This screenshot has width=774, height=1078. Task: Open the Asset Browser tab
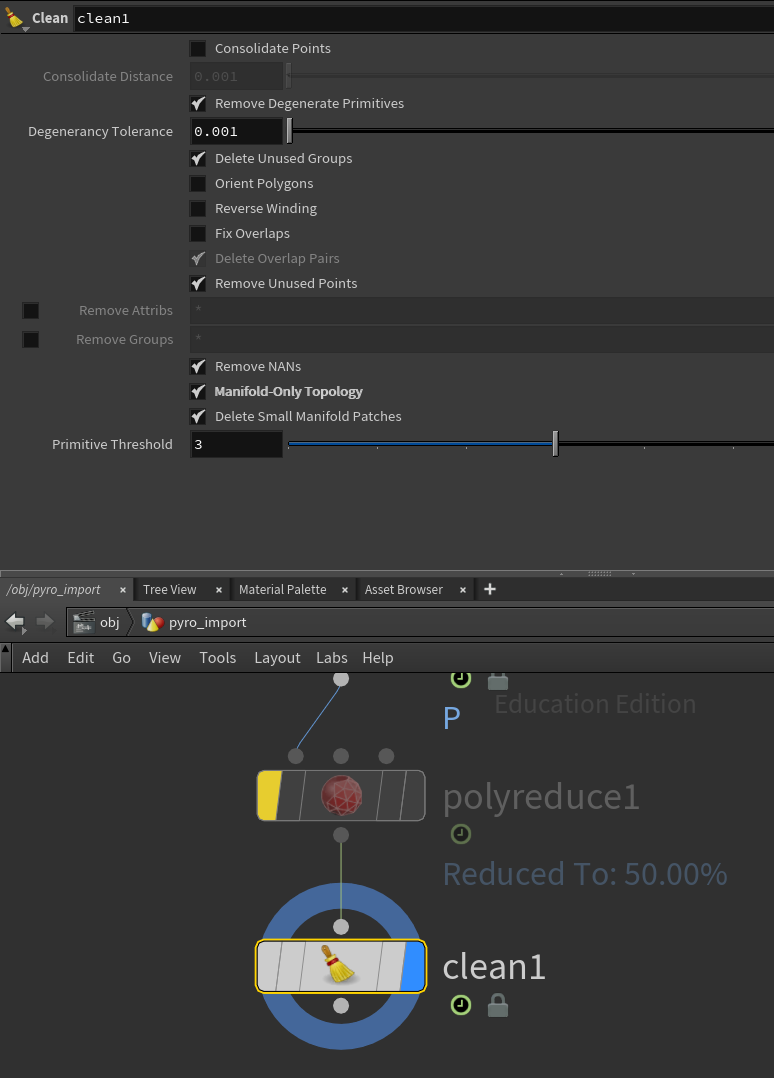tap(403, 589)
